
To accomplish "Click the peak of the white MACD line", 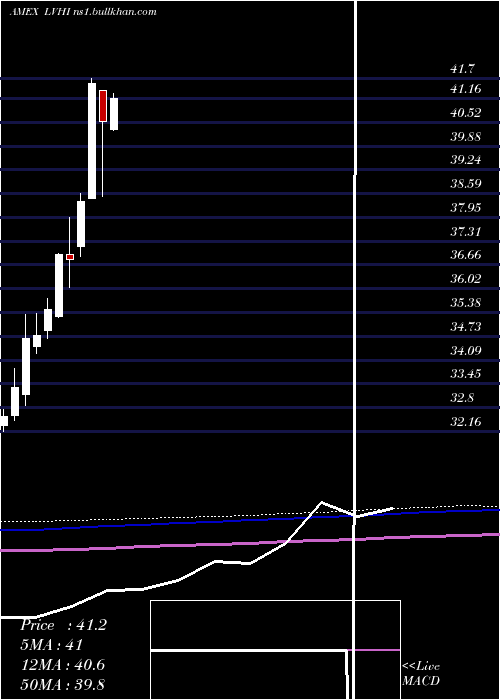I will [321, 502].
